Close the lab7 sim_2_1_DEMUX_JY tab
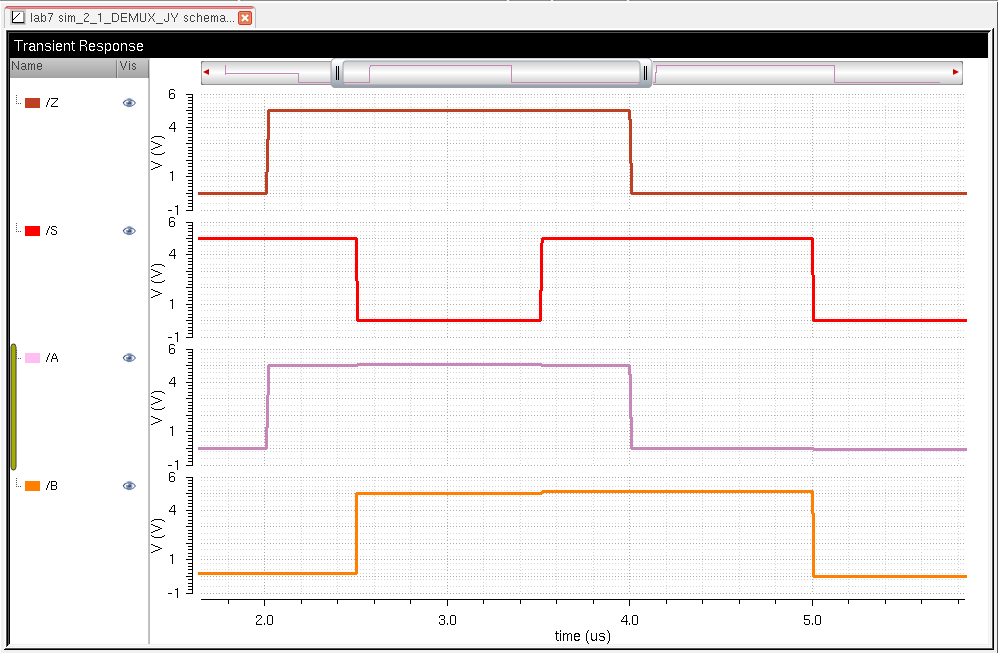 [245, 18]
